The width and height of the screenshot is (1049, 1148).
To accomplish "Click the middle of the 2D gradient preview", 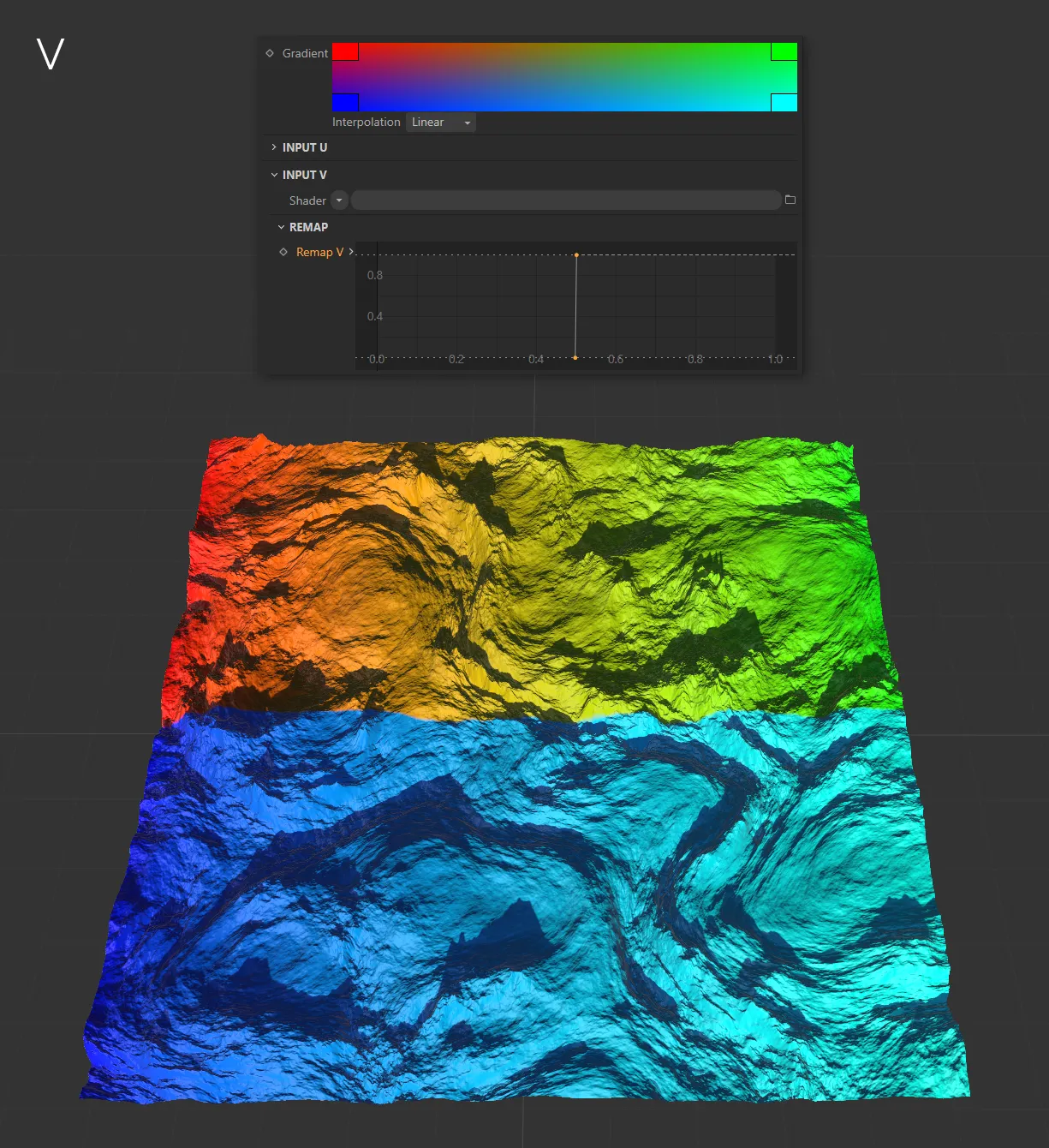I will coord(564,77).
